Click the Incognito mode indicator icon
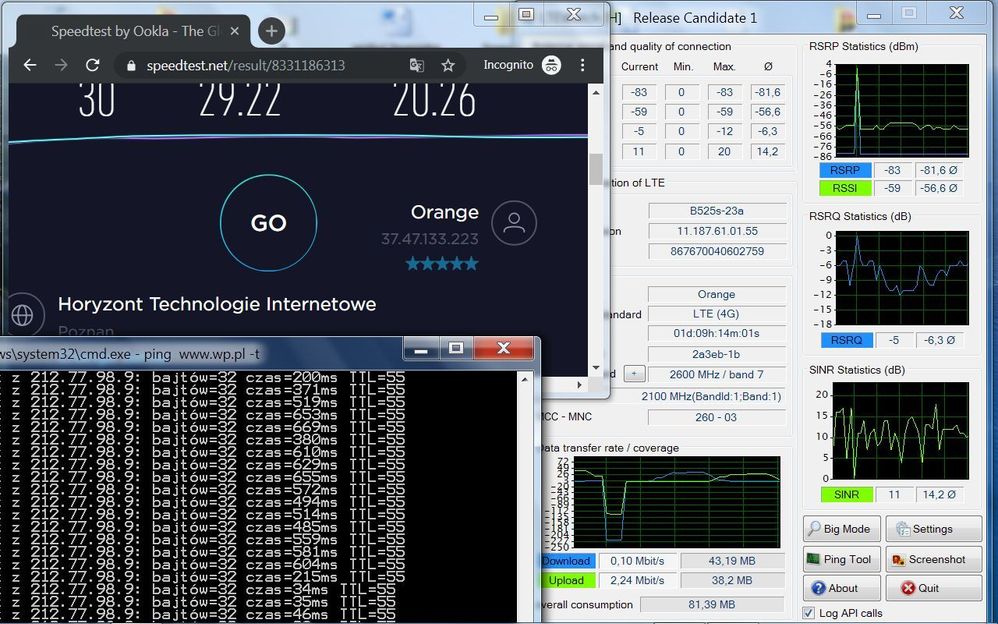This screenshot has height=624, width=998. pyautogui.click(x=551, y=65)
